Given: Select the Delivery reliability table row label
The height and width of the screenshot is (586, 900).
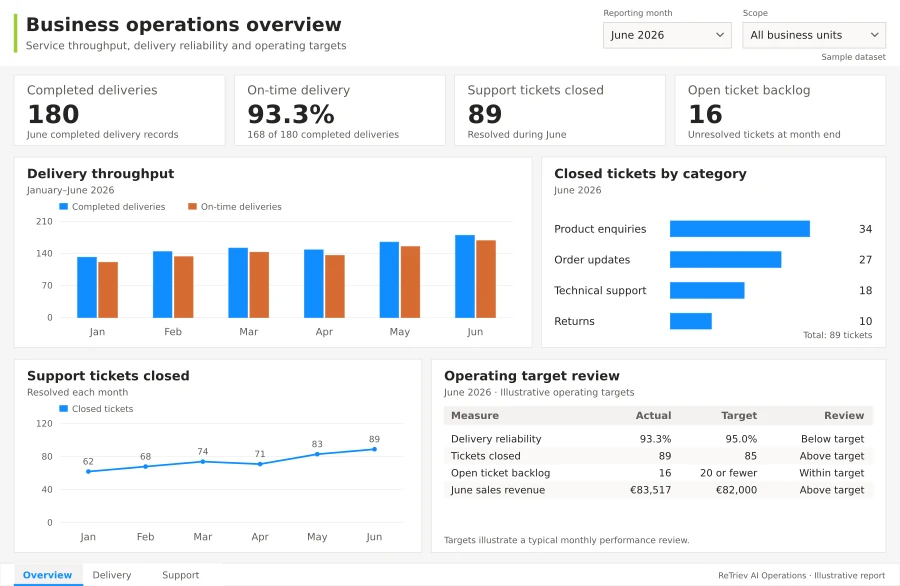Looking at the screenshot, I should (496, 439).
